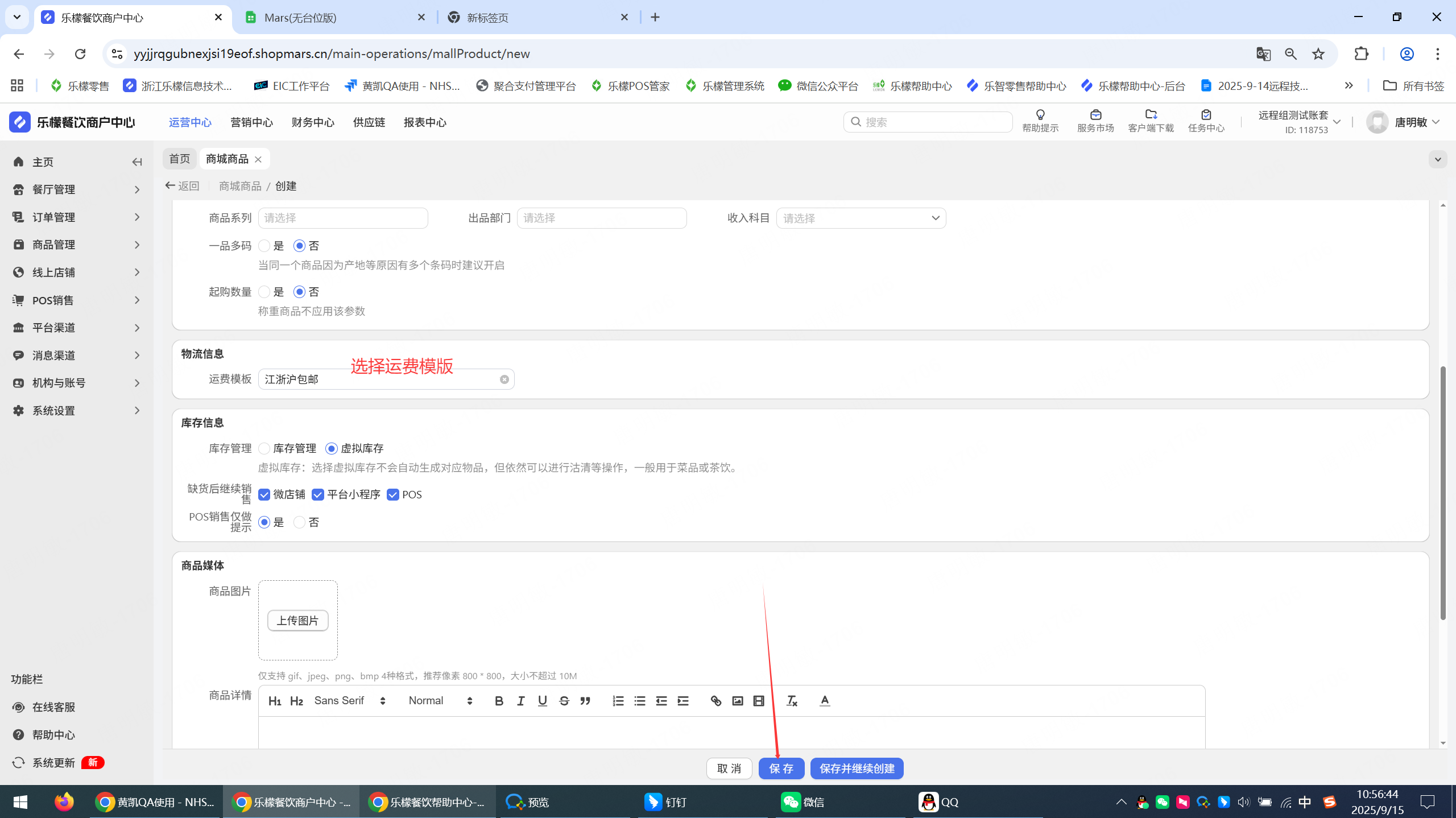Select 是 for 起购数量
The width and height of the screenshot is (1456, 818).
(264, 292)
